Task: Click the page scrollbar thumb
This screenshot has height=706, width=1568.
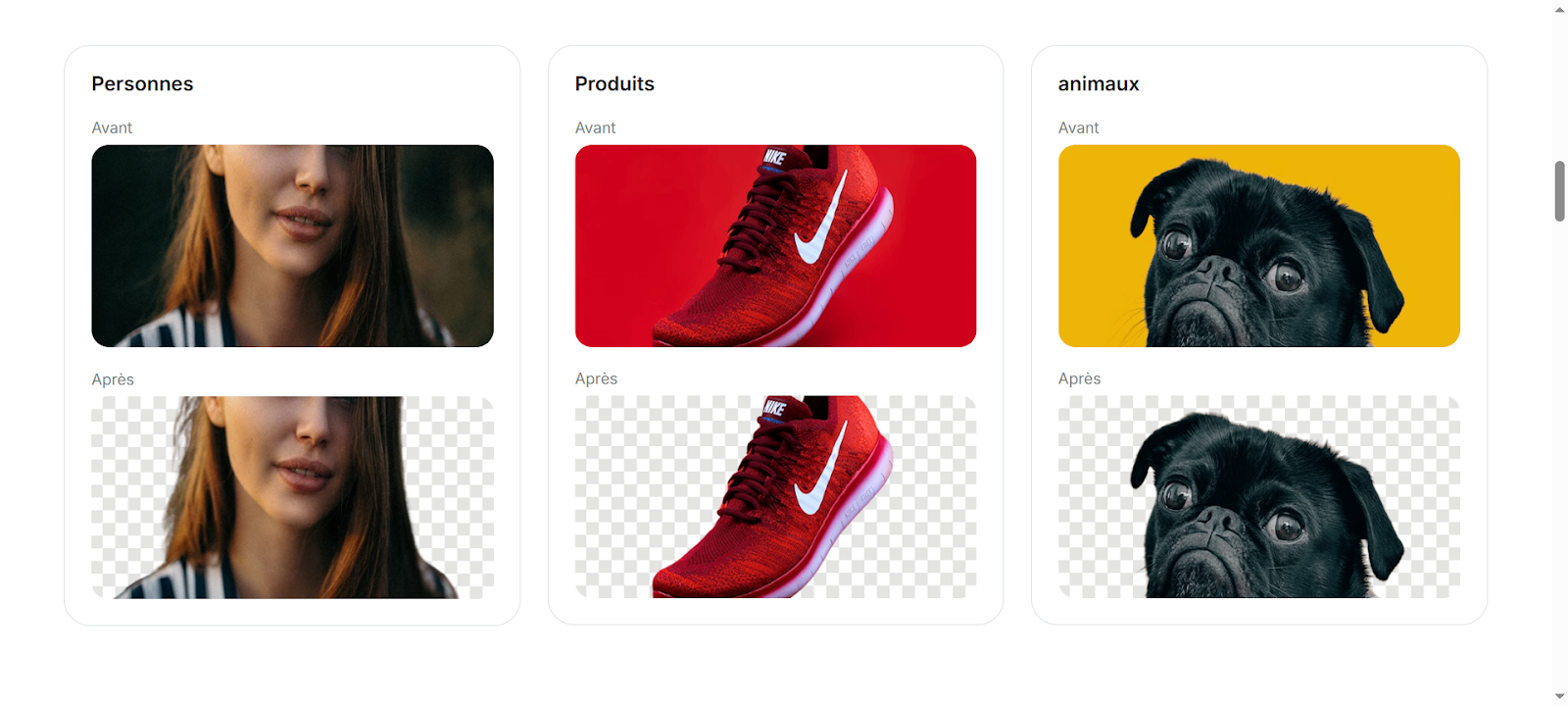Action: (1559, 191)
